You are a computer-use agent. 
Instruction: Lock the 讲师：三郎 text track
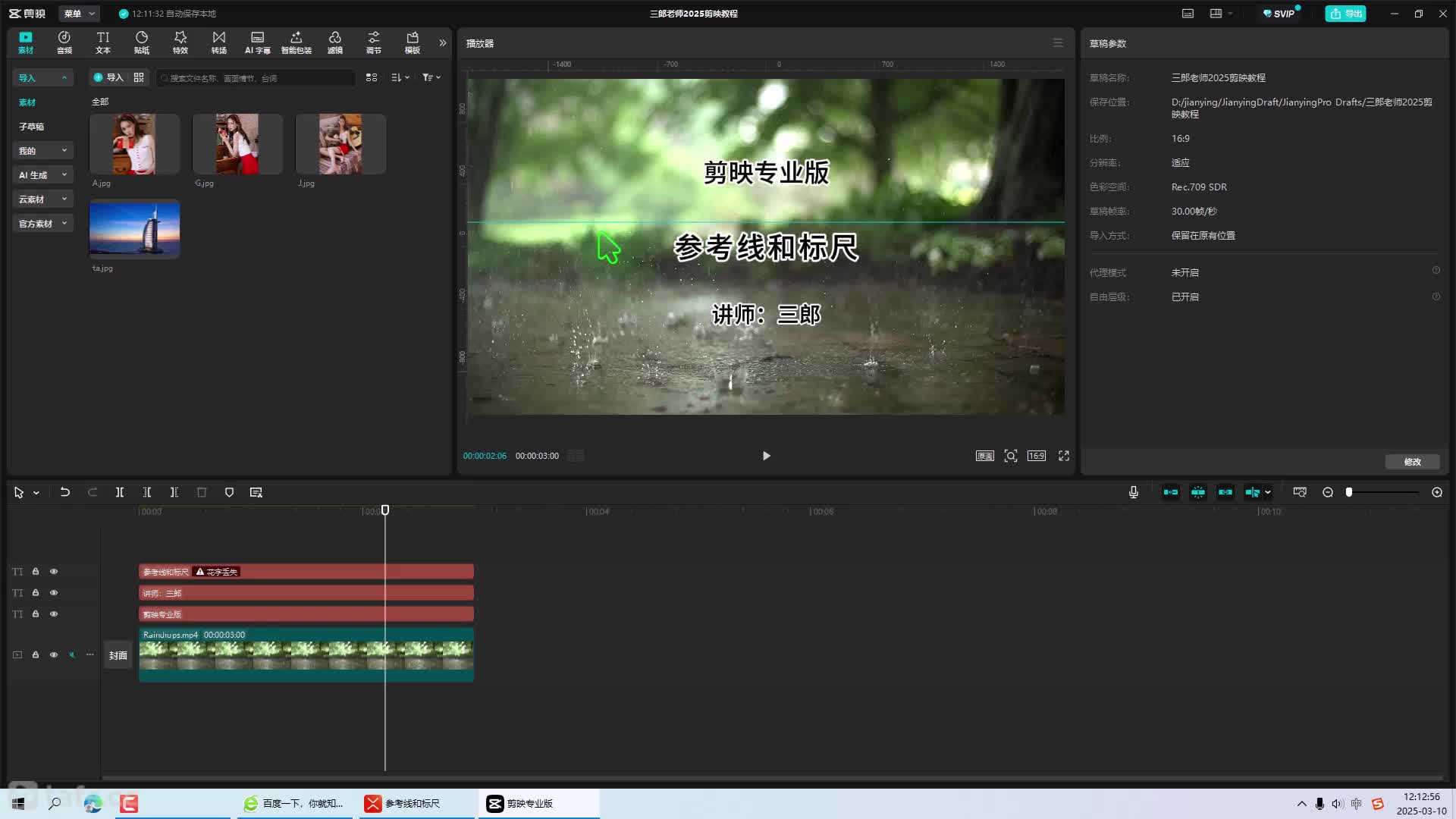point(36,593)
